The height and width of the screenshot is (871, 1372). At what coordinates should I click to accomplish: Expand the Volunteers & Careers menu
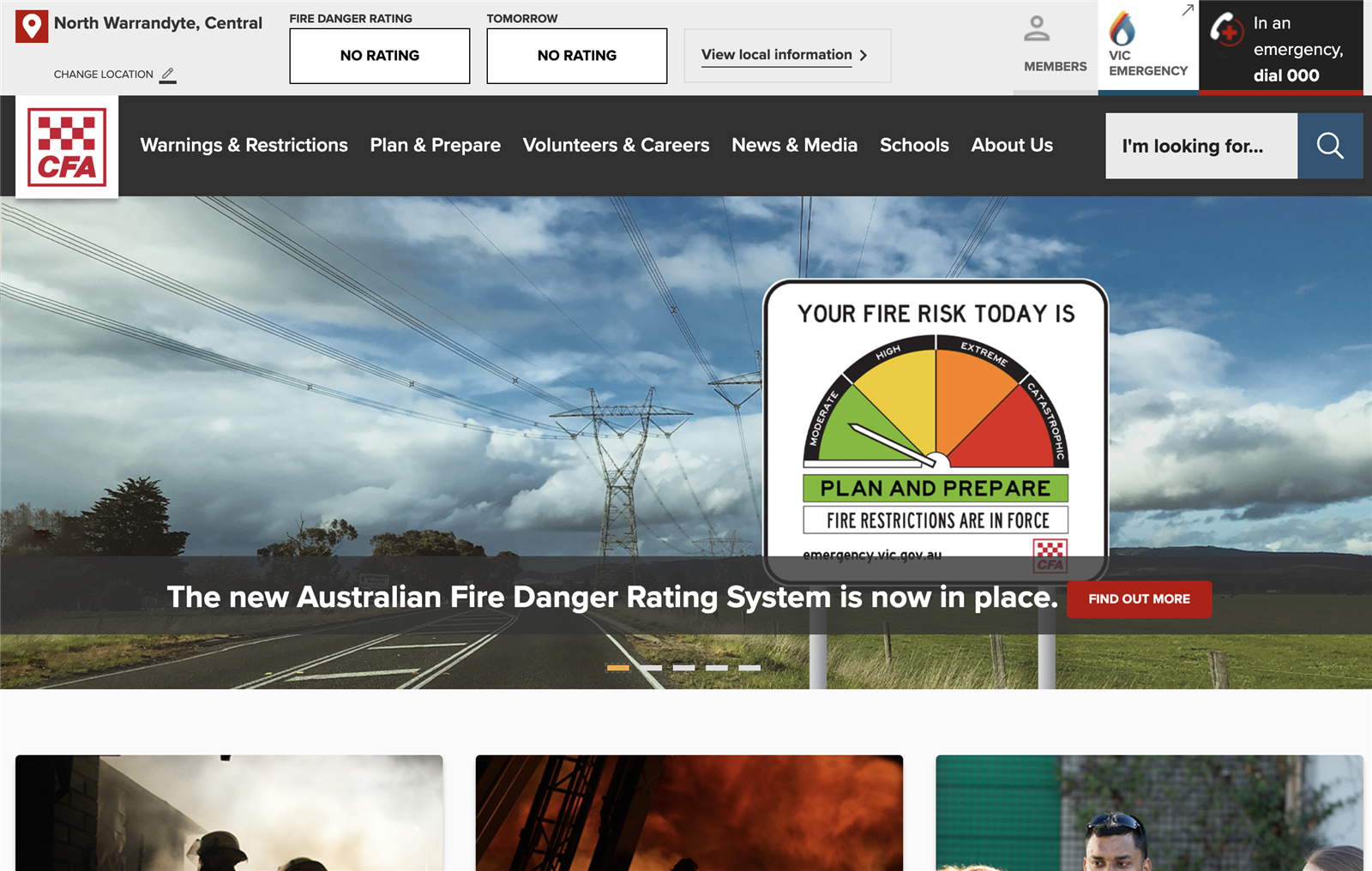[x=616, y=145]
